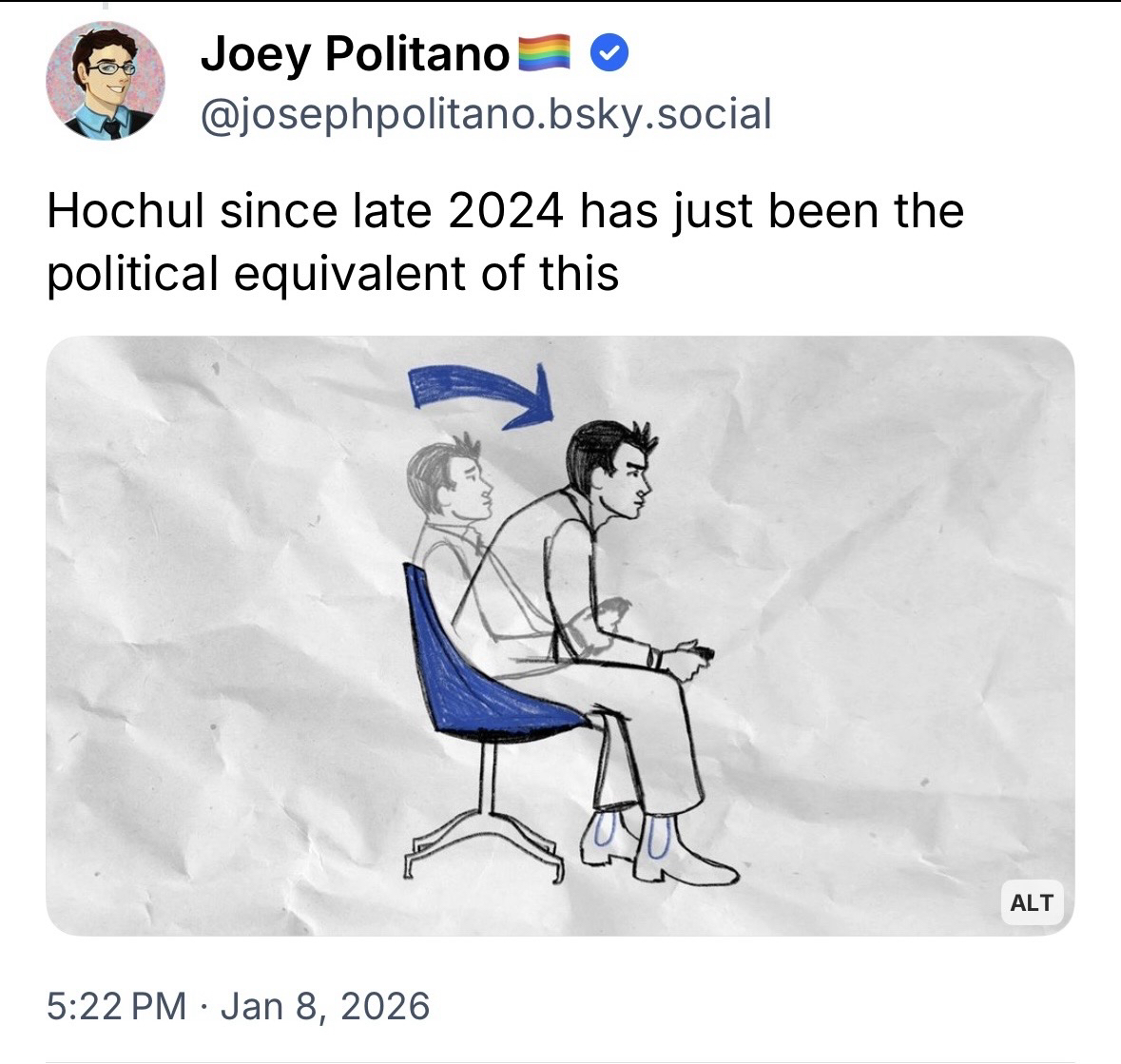Image resolution: width=1121 pixels, height=1064 pixels.
Task: Open the Joey Politano display name
Action: (x=355, y=54)
